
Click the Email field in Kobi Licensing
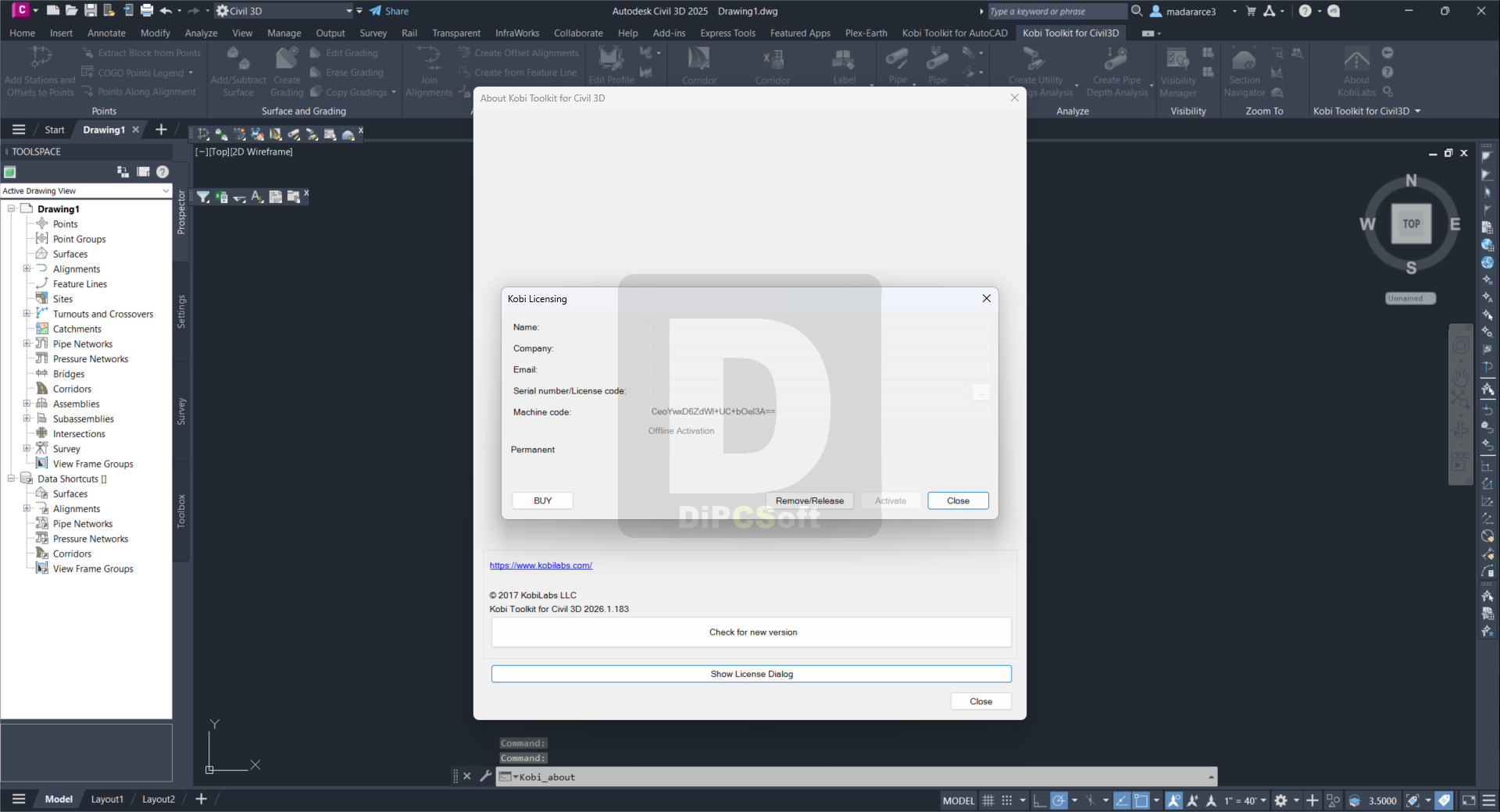click(x=819, y=369)
